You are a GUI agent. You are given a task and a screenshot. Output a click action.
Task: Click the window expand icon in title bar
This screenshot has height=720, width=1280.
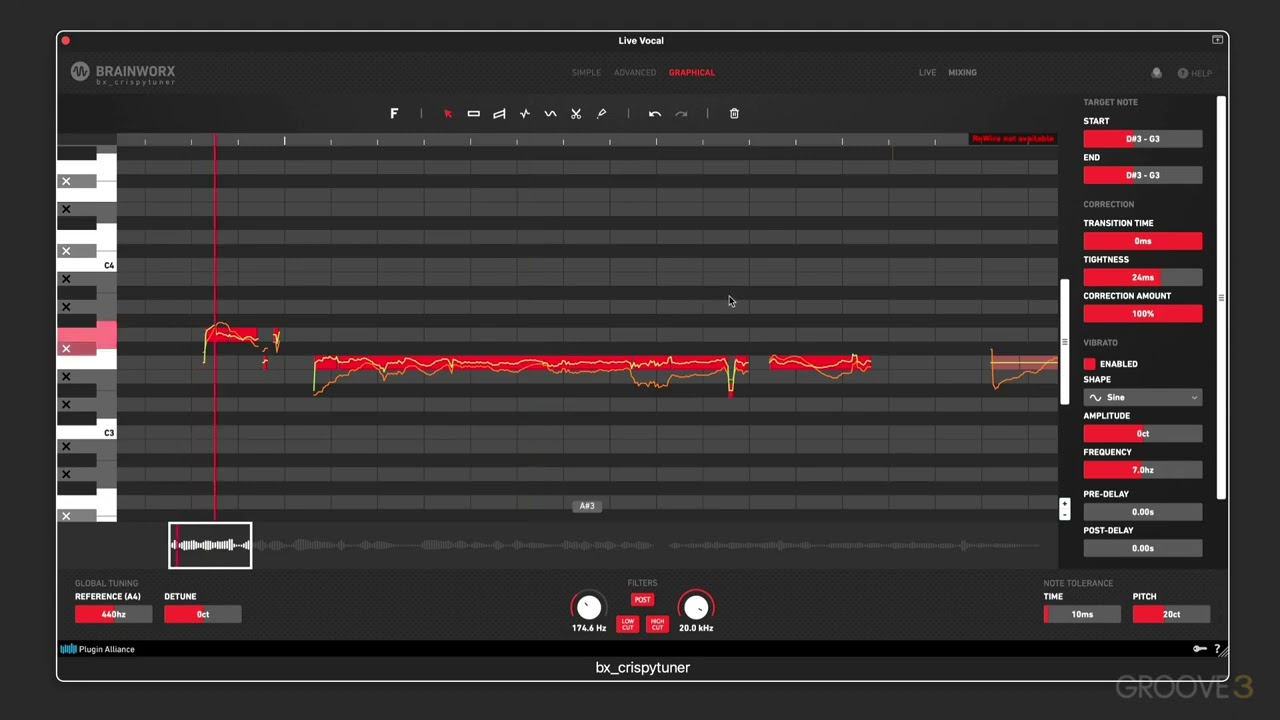click(1217, 40)
